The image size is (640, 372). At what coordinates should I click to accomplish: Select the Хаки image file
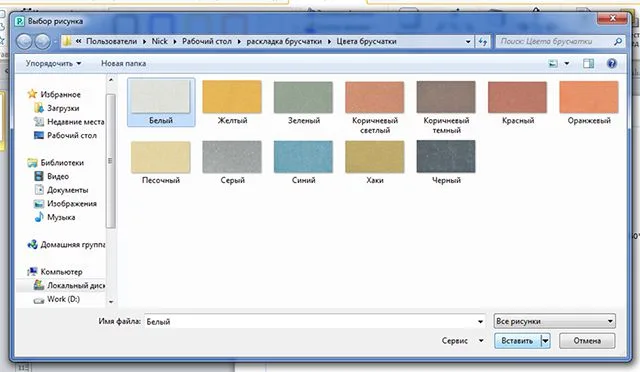tap(375, 163)
